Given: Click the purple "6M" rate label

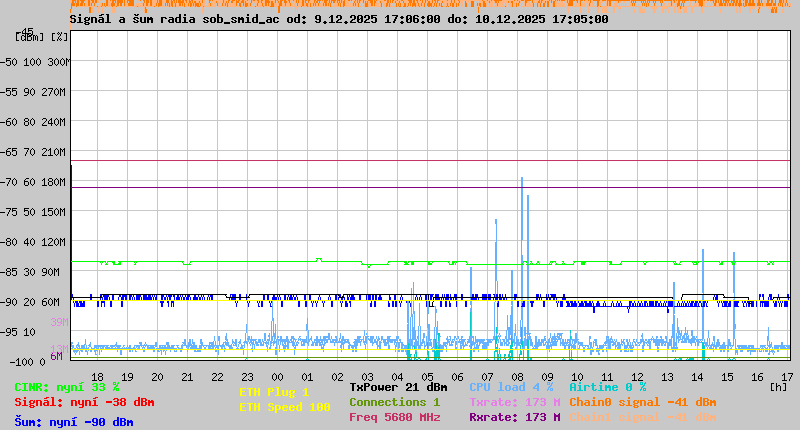Looking at the screenshot, I should point(56,356).
